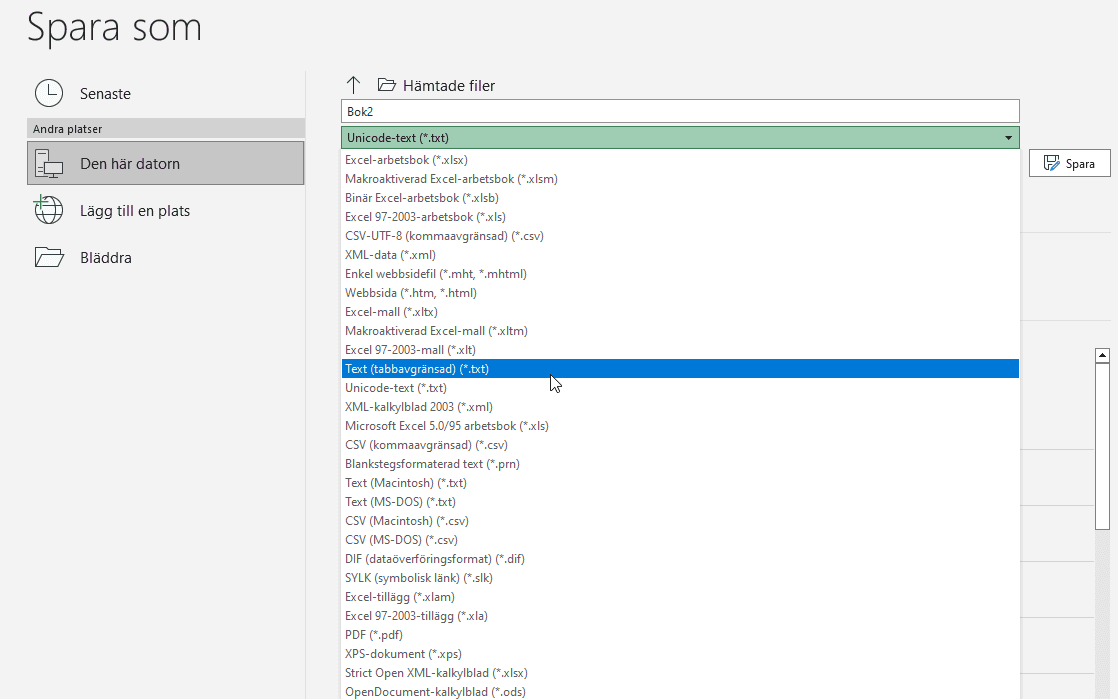
Task: Click the Spara button
Action: tap(1070, 163)
